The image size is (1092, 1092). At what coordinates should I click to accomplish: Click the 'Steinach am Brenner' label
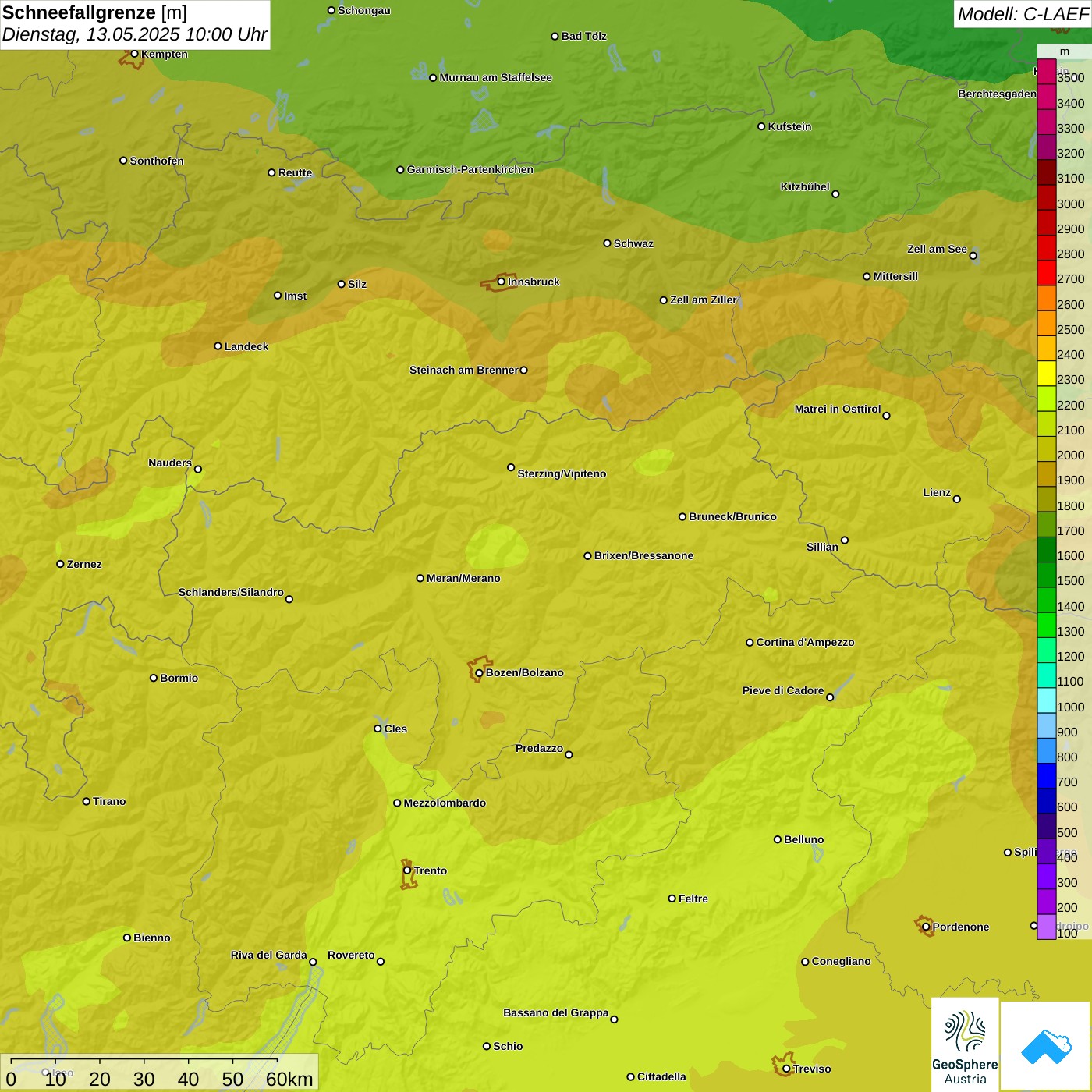[464, 370]
